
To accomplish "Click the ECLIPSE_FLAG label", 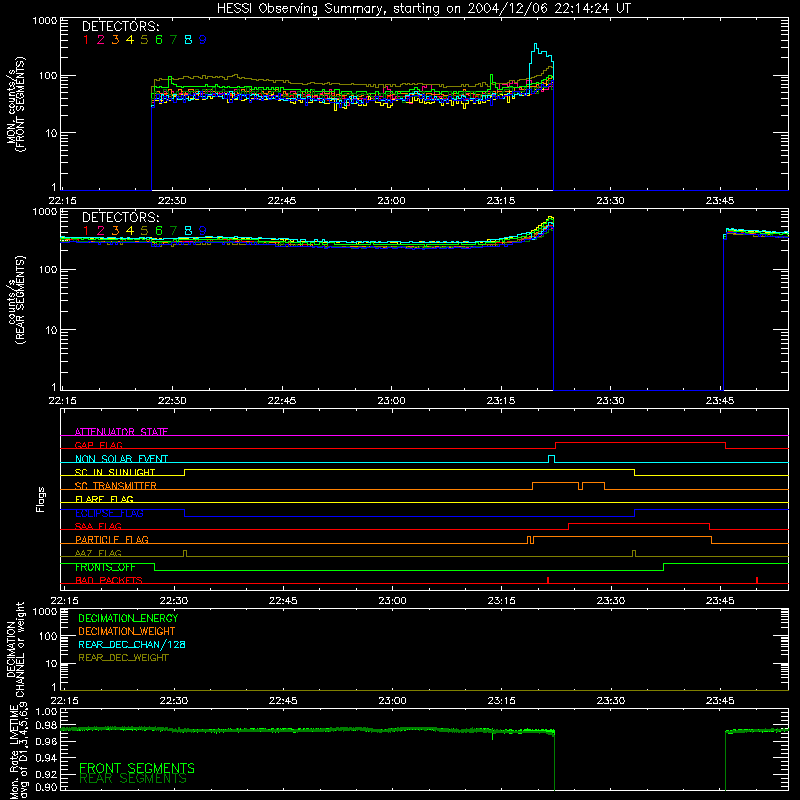I will pyautogui.click(x=109, y=513).
